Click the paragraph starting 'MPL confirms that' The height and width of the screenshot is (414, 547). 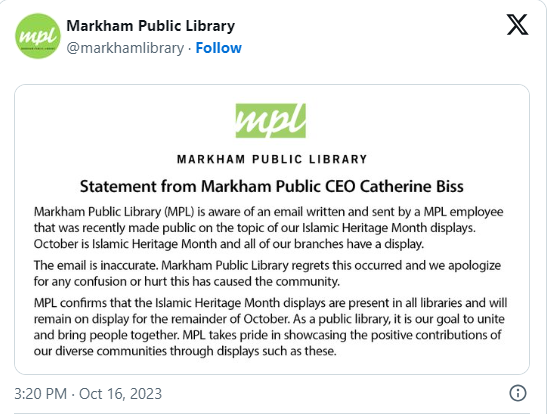pos(270,327)
